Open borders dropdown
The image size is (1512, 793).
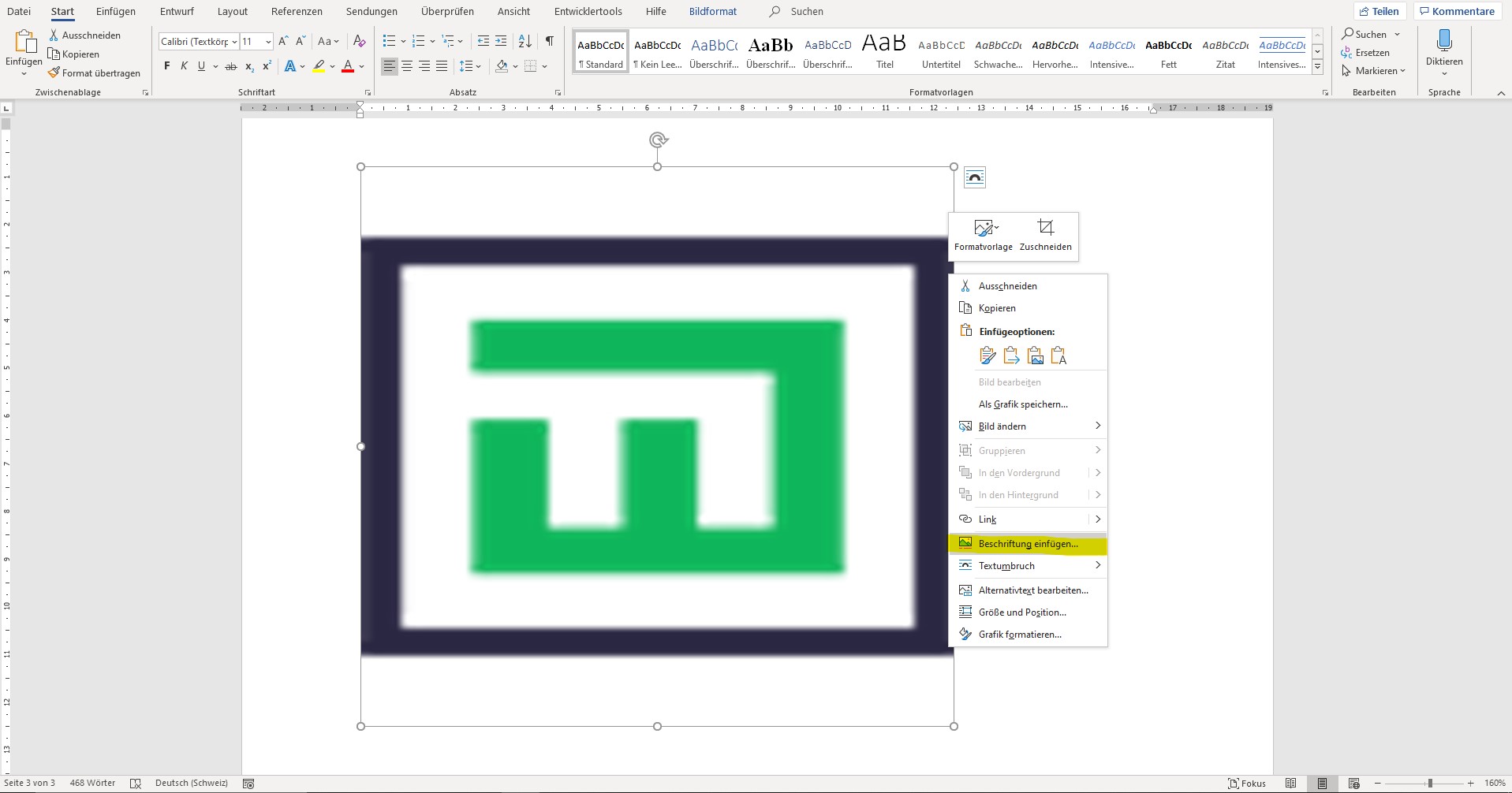[x=544, y=66]
